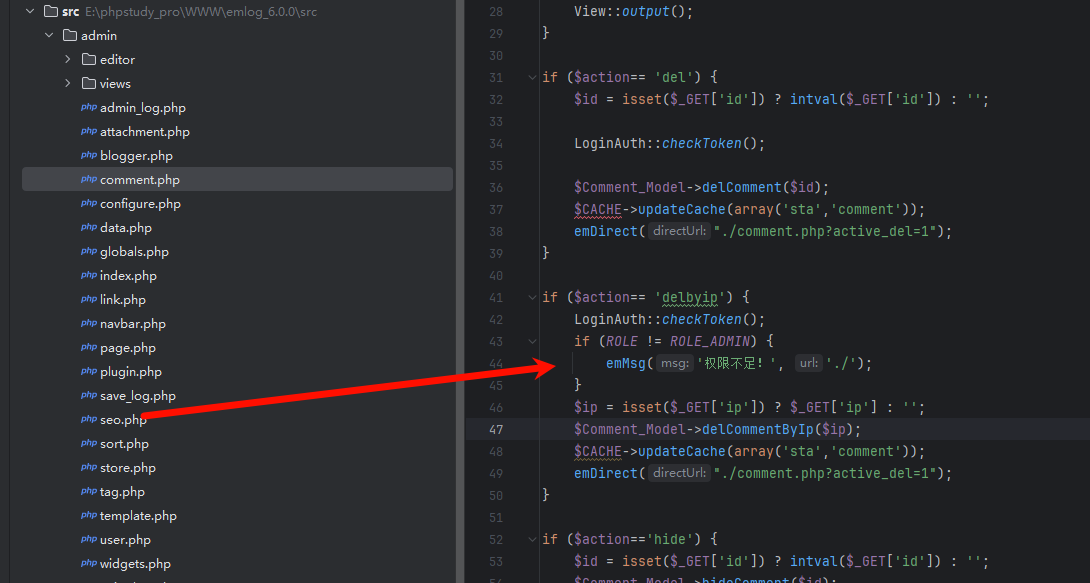
Task: Select comment.php in the project tree
Action: pyautogui.click(x=140, y=180)
